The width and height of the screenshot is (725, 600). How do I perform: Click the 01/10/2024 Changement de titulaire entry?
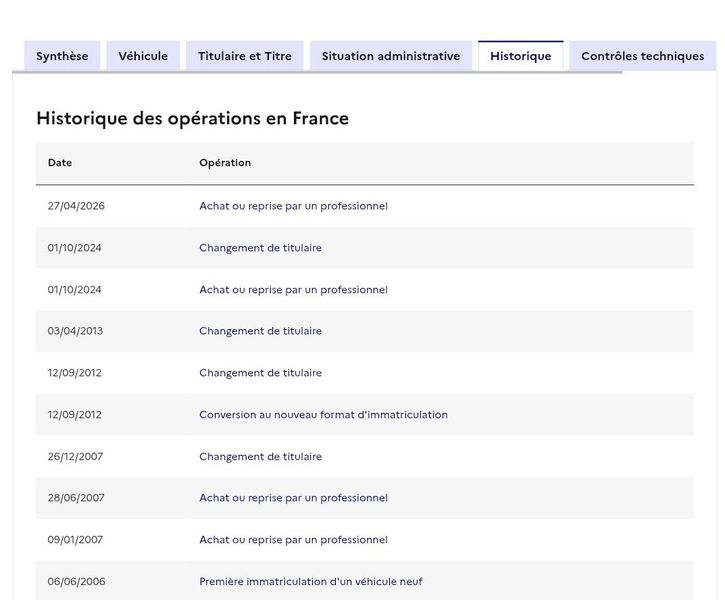(365, 248)
